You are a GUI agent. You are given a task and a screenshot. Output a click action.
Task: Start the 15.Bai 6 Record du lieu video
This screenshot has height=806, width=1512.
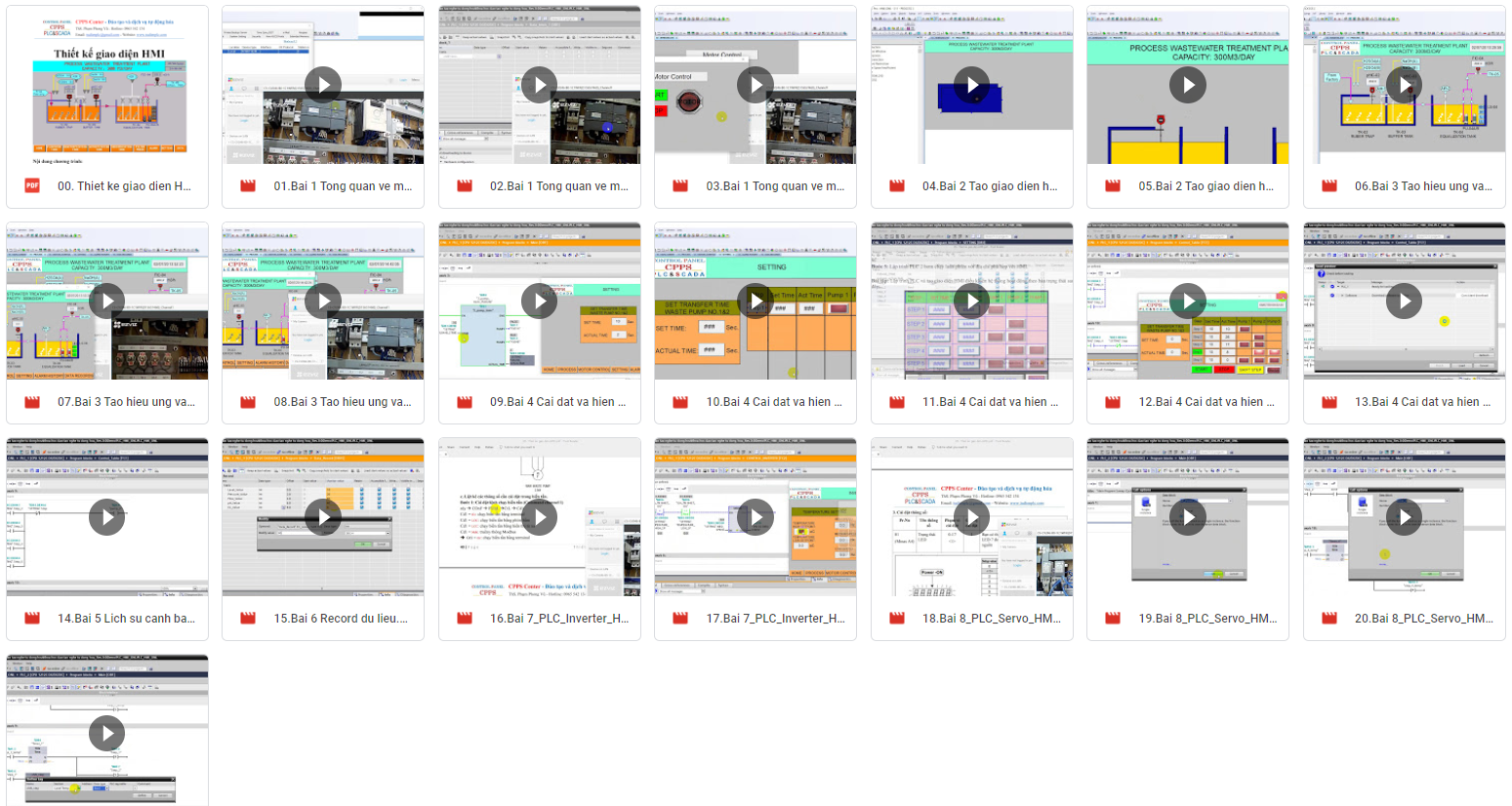[323, 517]
